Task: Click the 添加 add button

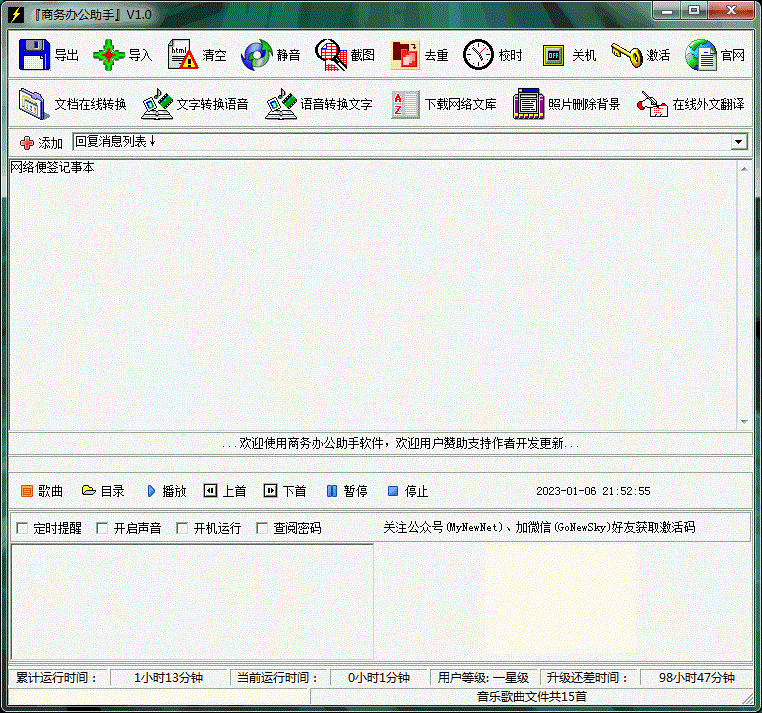Action: pyautogui.click(x=41, y=143)
